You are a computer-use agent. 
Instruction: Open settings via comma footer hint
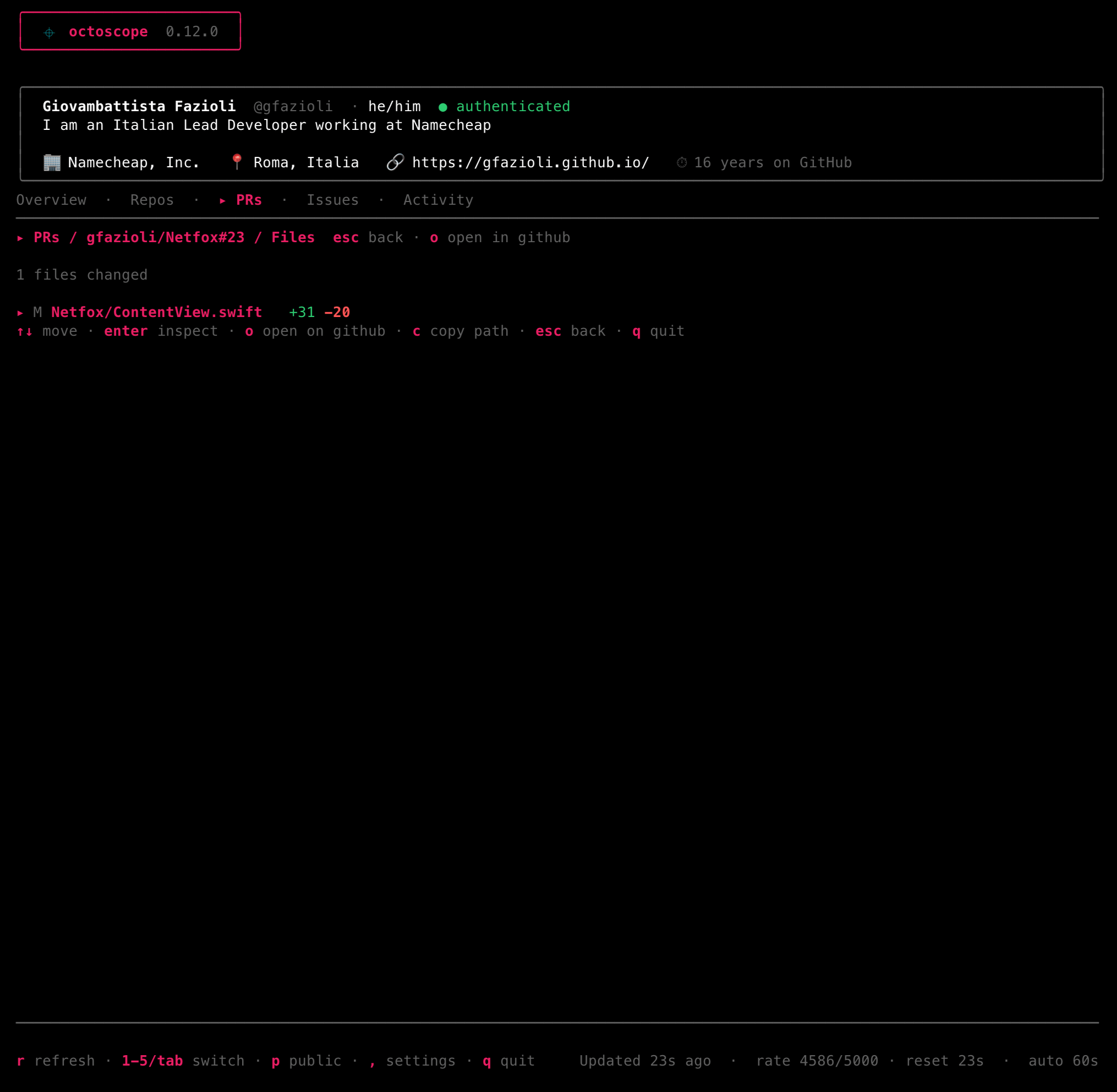412,1061
